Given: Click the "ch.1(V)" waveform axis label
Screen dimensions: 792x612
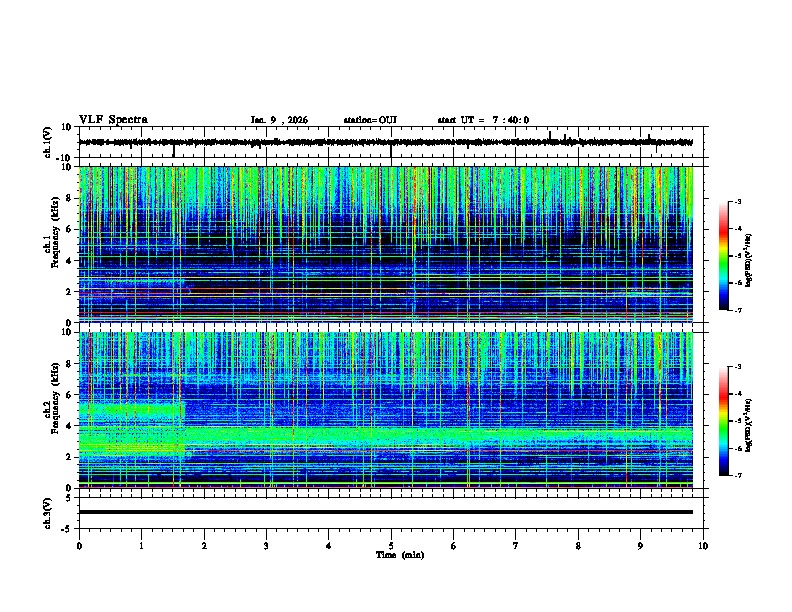Looking at the screenshot, I should (x=48, y=142).
